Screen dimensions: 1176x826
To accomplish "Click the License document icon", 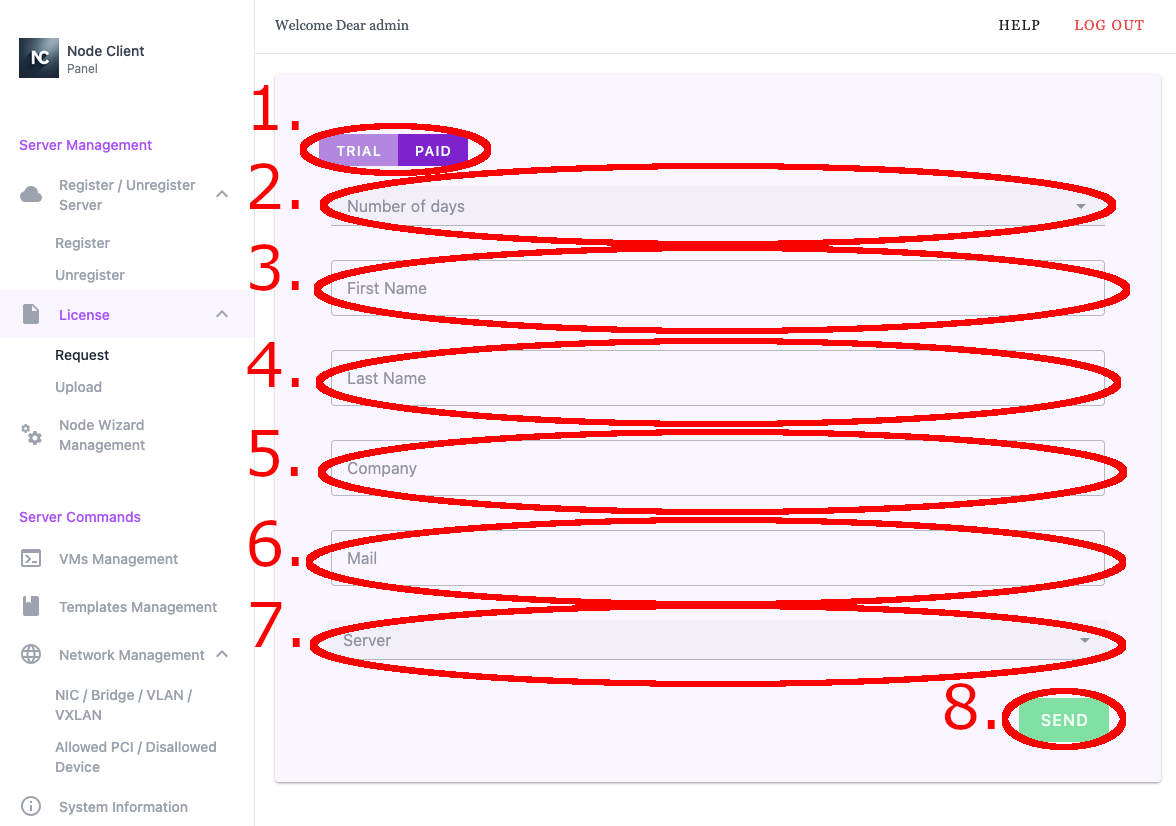I will 31,314.
